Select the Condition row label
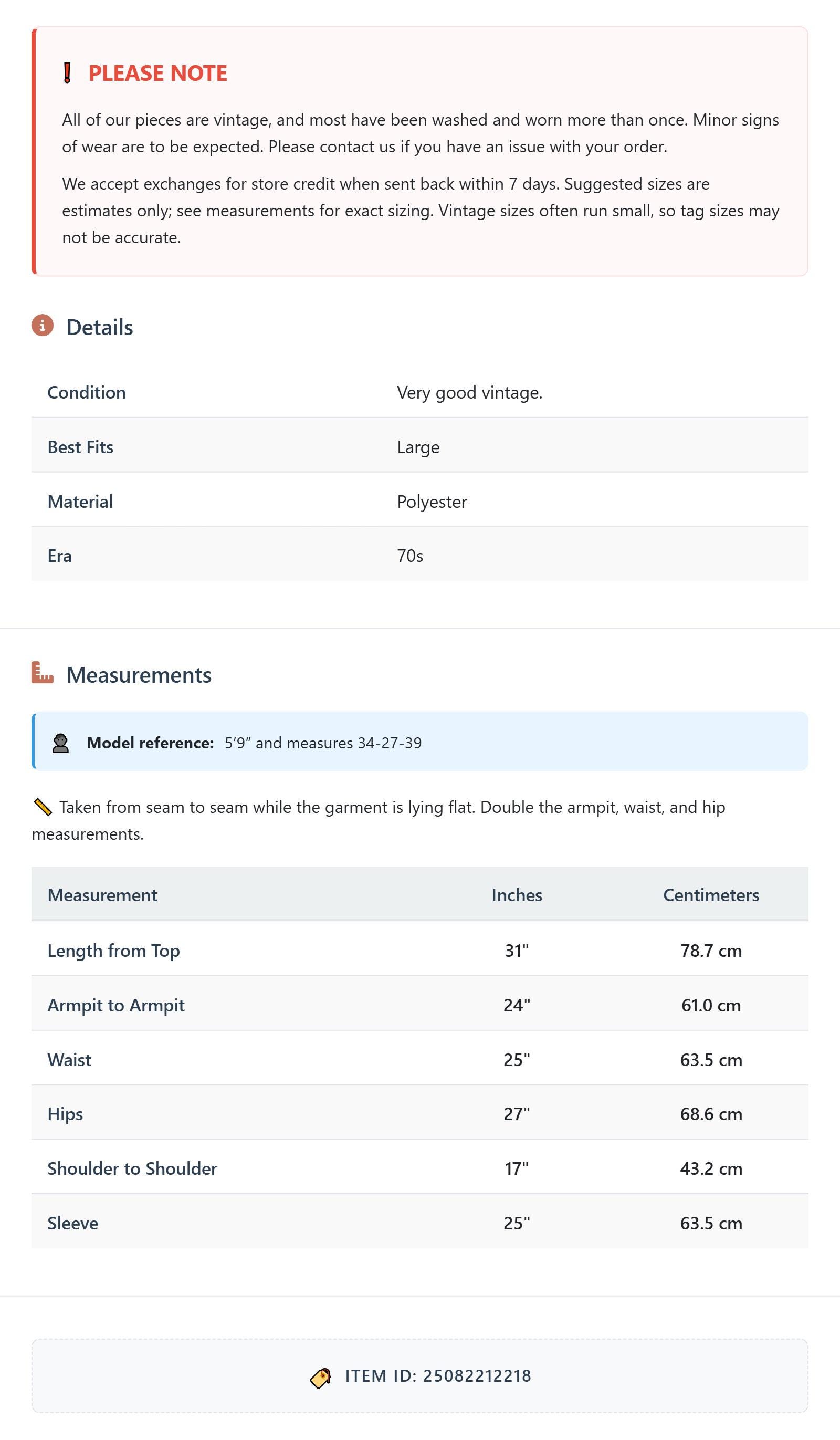This screenshot has width=840, height=1440. coord(86,393)
